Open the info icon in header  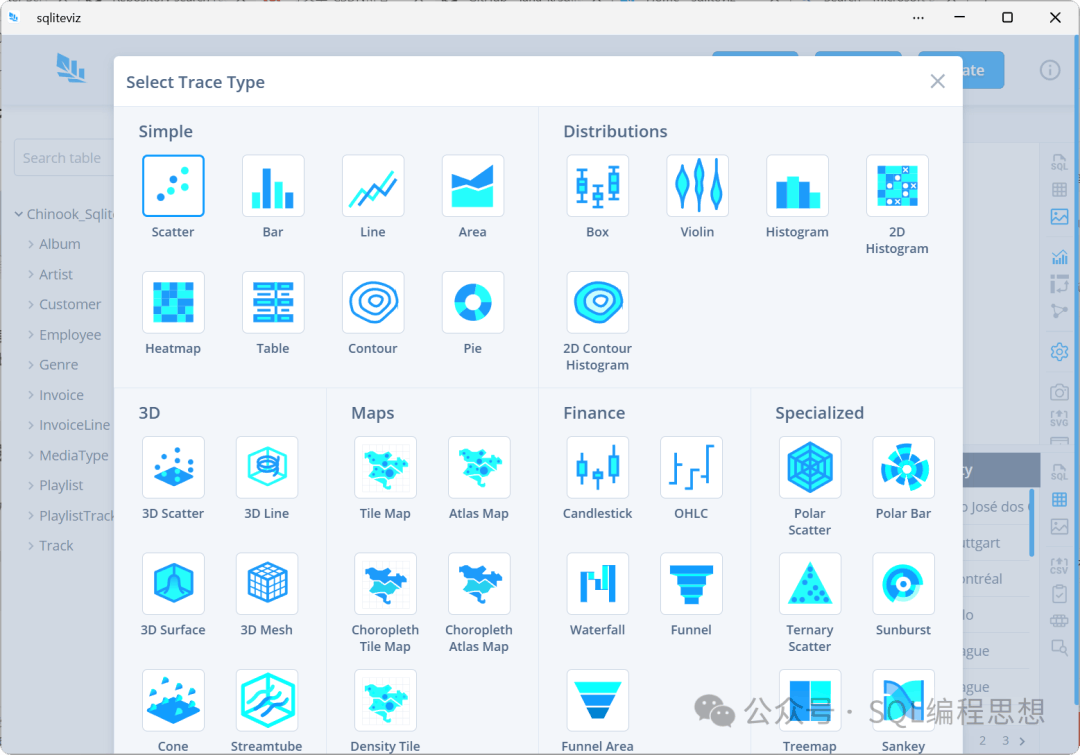(x=1049, y=70)
